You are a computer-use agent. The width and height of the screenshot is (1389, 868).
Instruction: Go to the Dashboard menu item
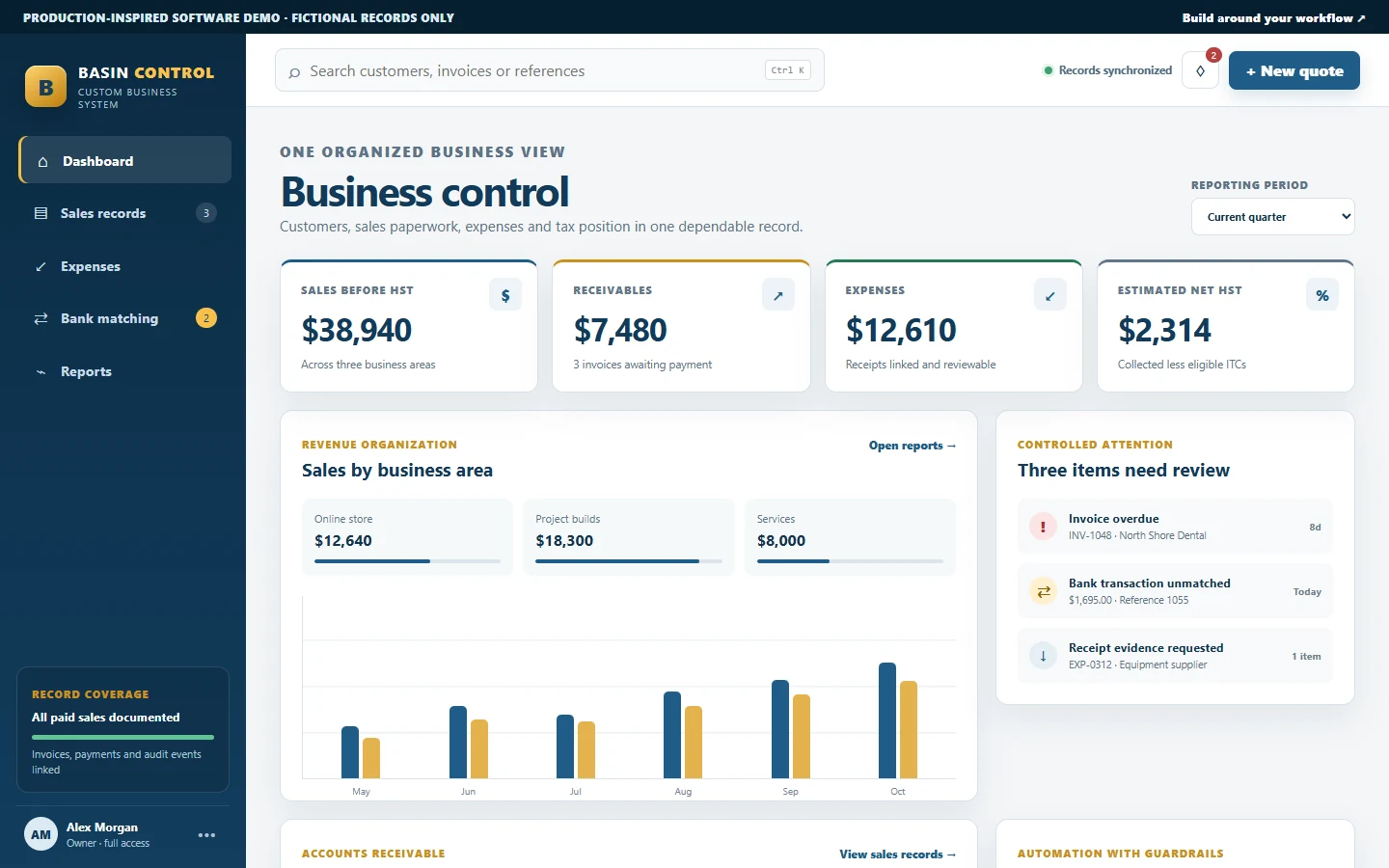tap(125, 160)
